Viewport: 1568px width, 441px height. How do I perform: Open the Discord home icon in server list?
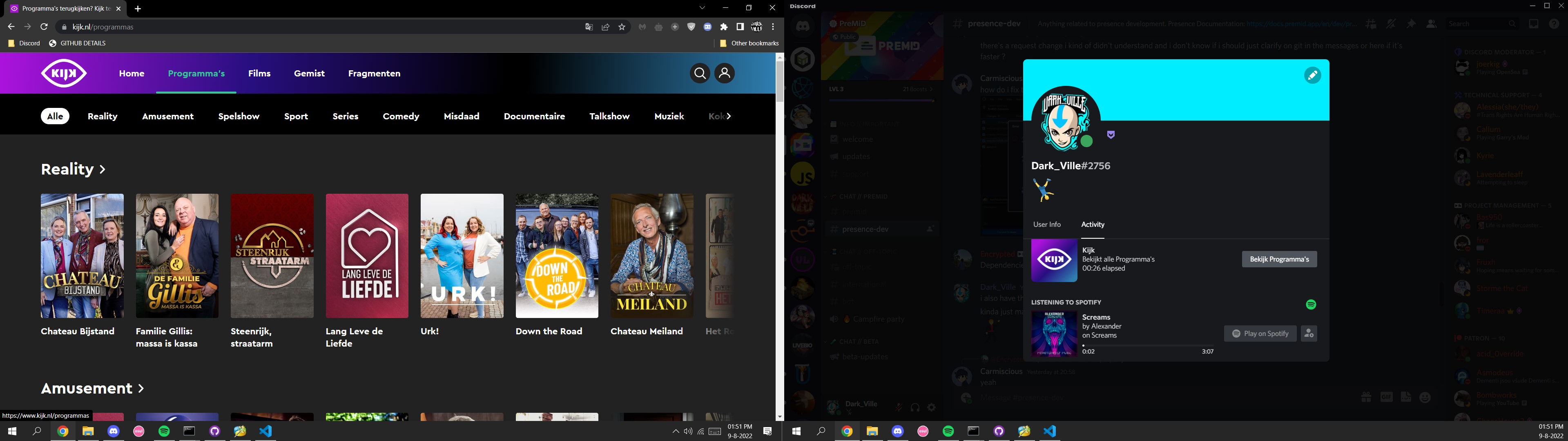[803, 26]
